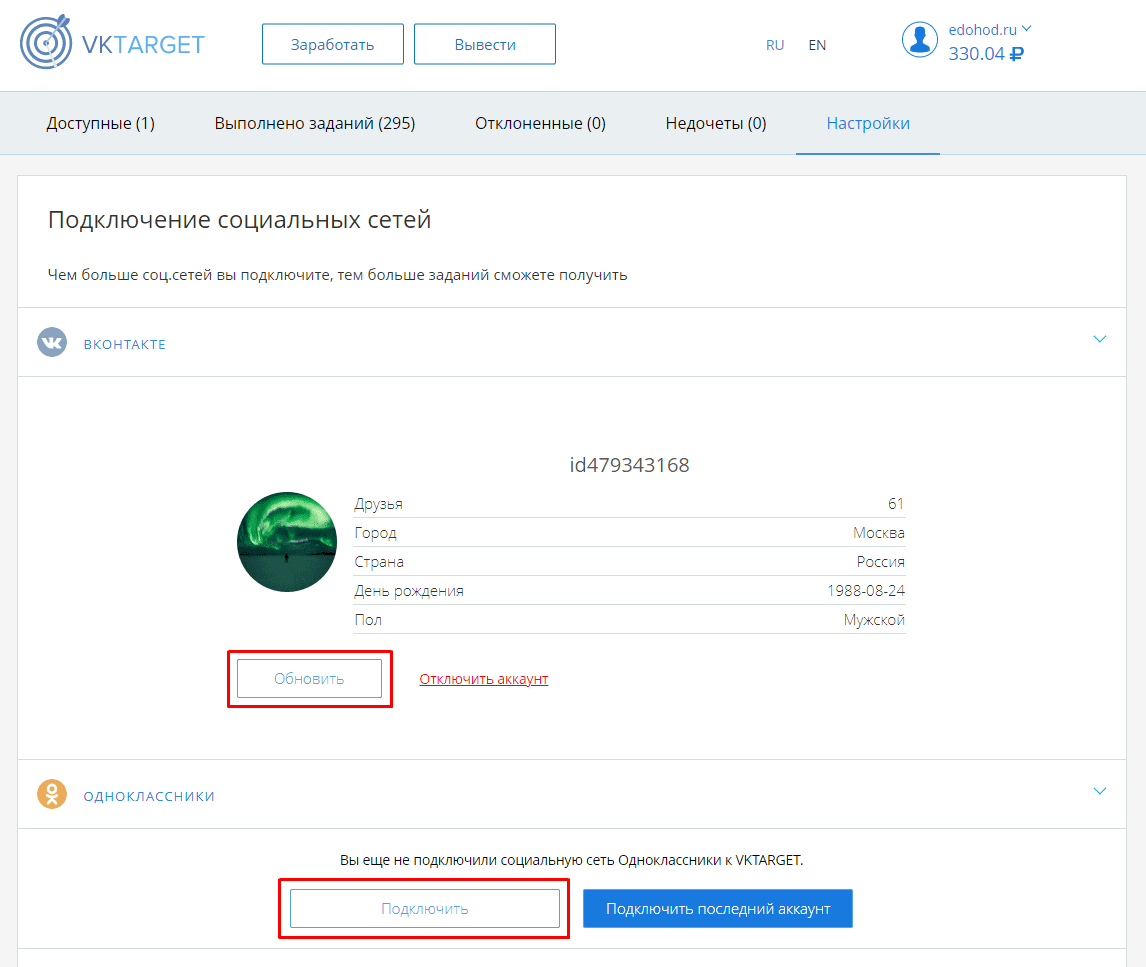
Task: Open the edohod.ru account dropdown arrow
Action: (x=1027, y=29)
